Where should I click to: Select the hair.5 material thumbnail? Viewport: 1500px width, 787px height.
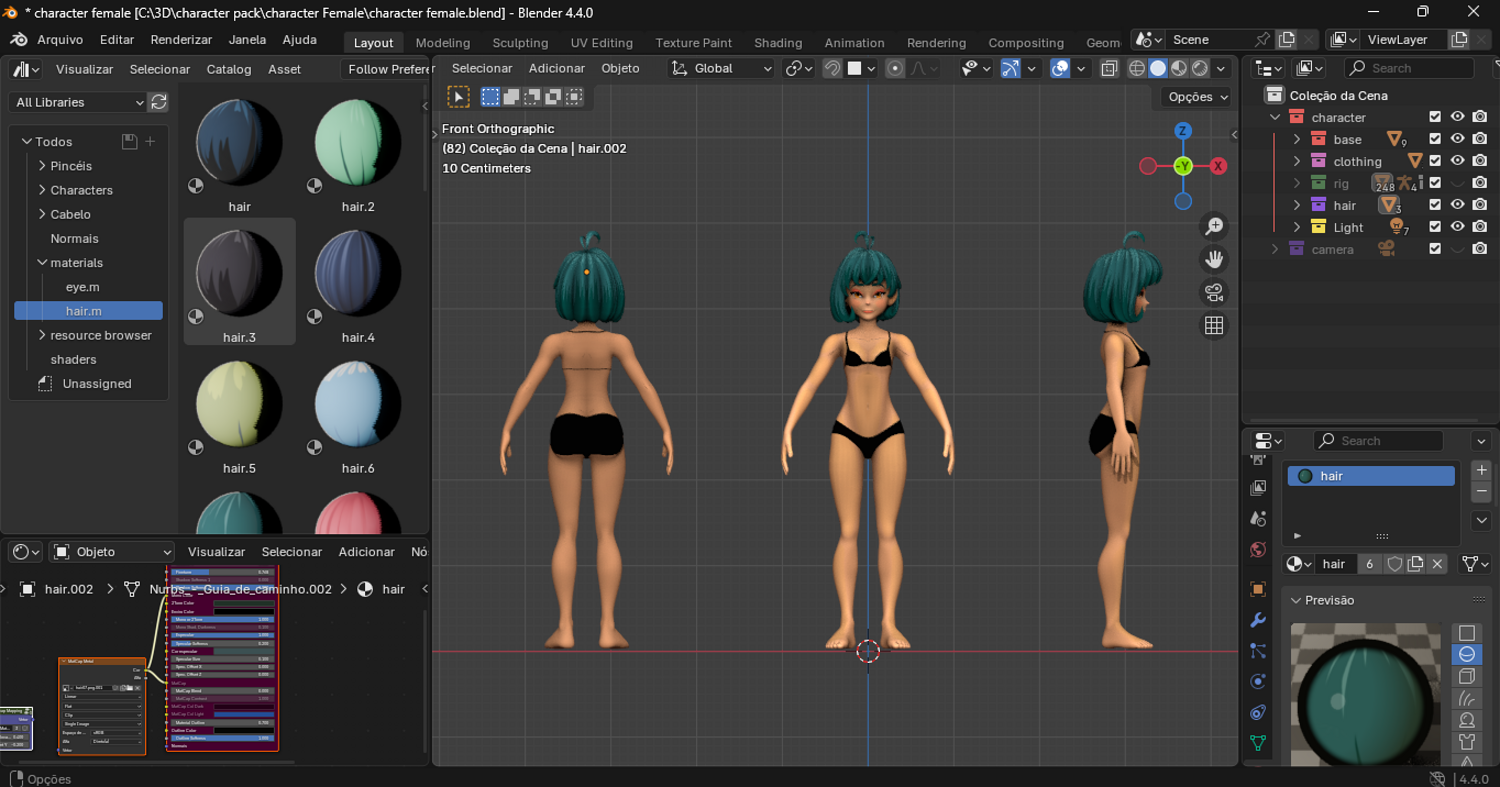239,405
